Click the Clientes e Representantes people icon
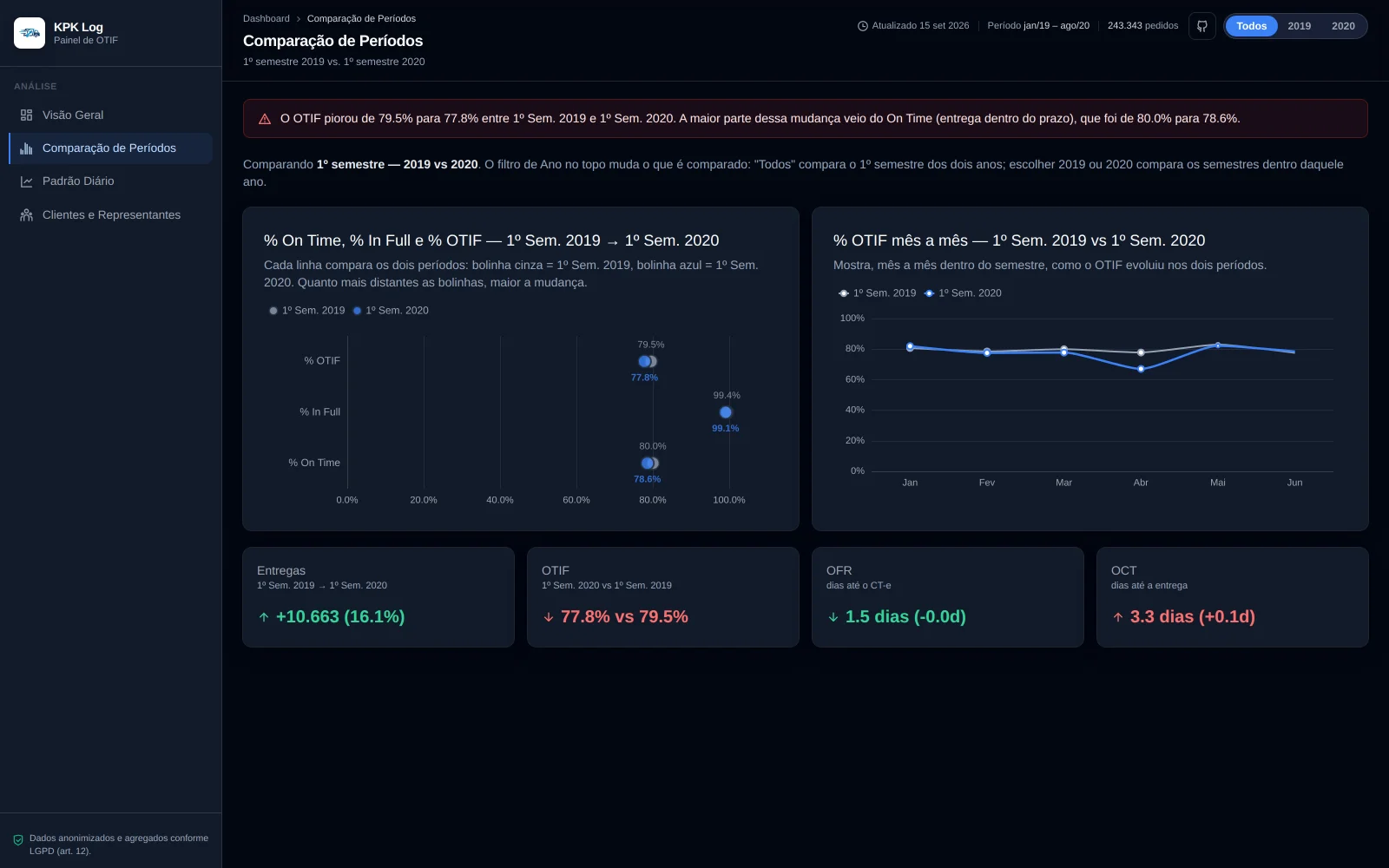The height and width of the screenshot is (868, 1389). point(26,215)
